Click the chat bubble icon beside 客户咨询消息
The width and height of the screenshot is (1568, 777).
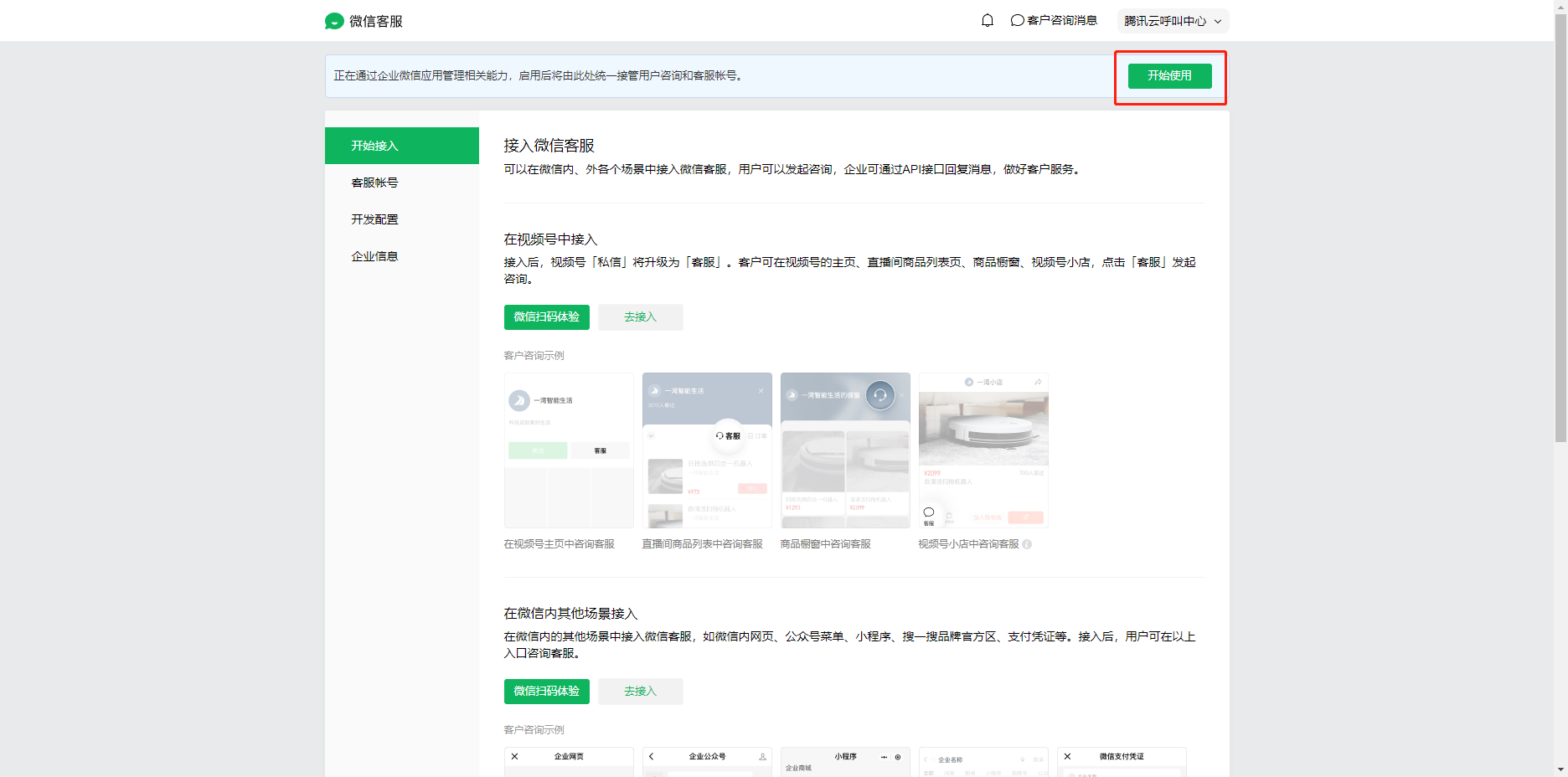tap(1018, 20)
